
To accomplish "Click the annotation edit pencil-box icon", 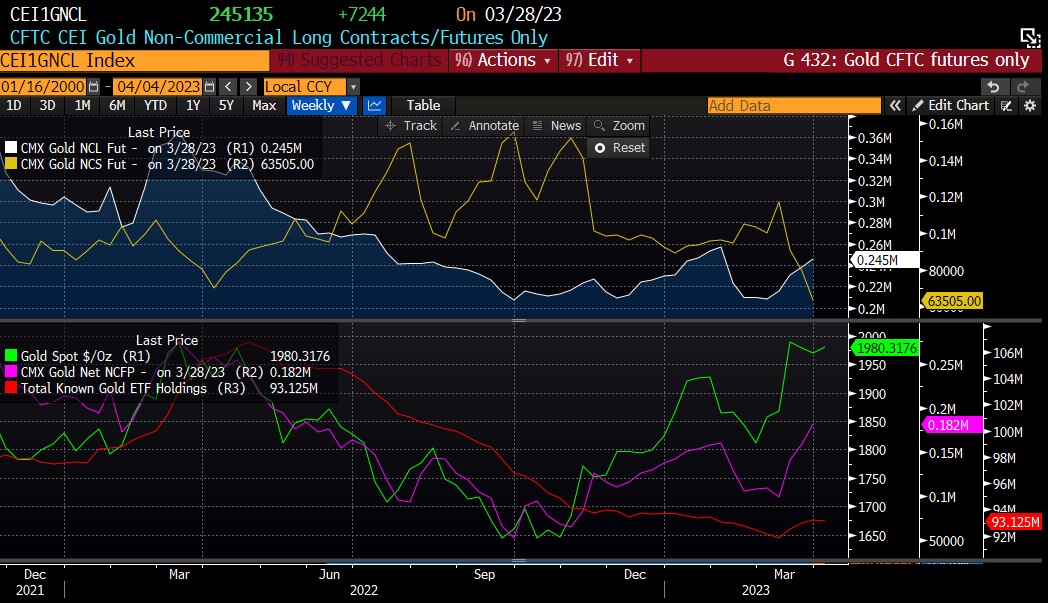I will (1006, 105).
